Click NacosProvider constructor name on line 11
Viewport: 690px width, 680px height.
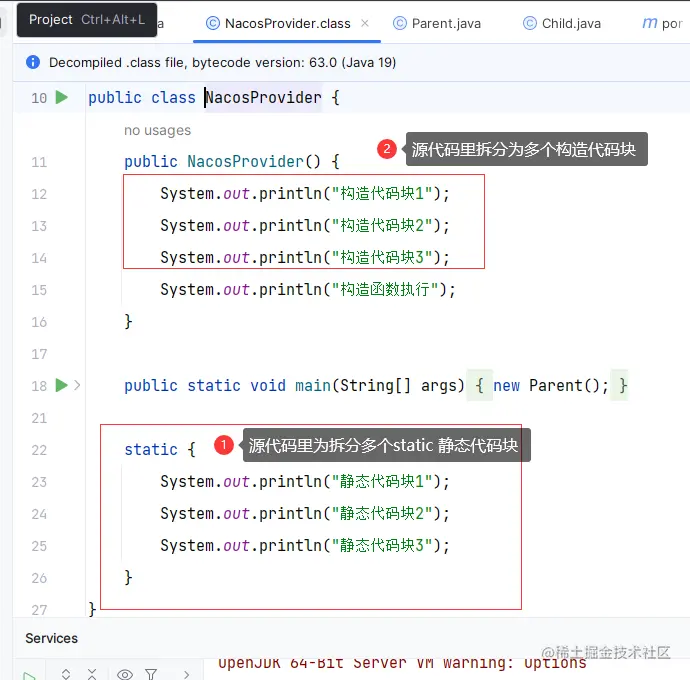[x=245, y=162]
